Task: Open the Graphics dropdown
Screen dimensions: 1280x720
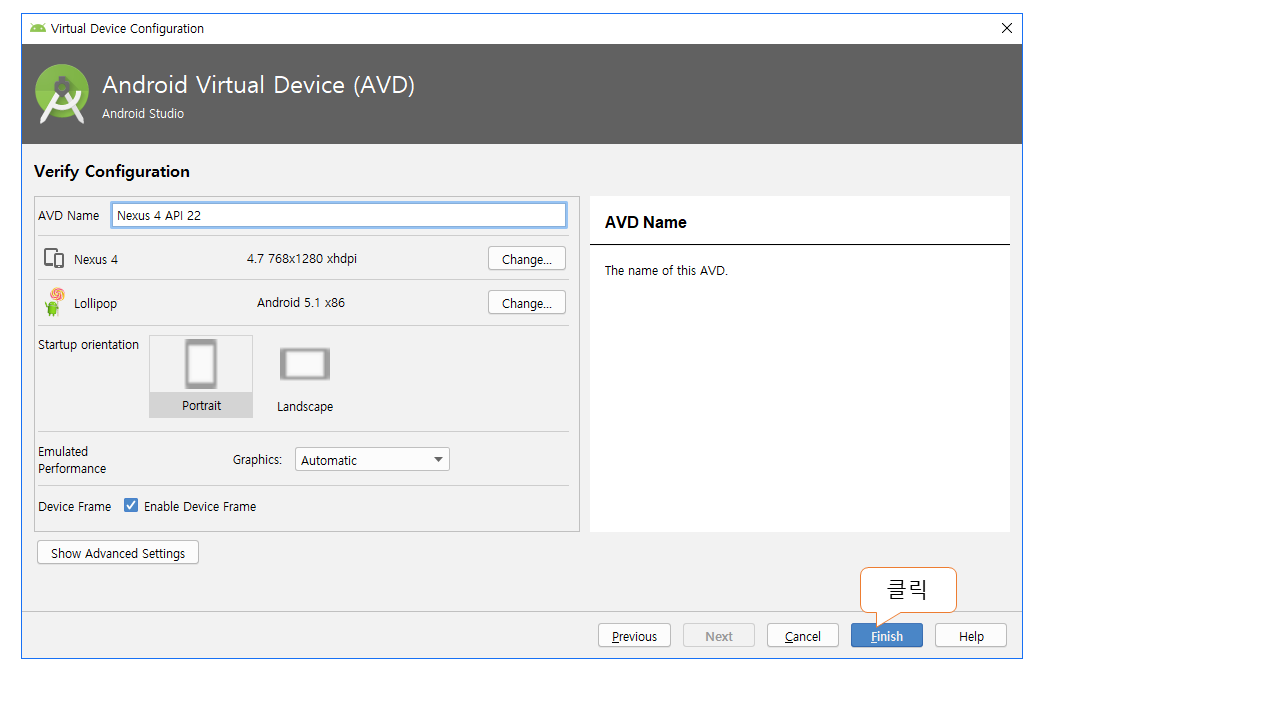Action: tap(371, 460)
